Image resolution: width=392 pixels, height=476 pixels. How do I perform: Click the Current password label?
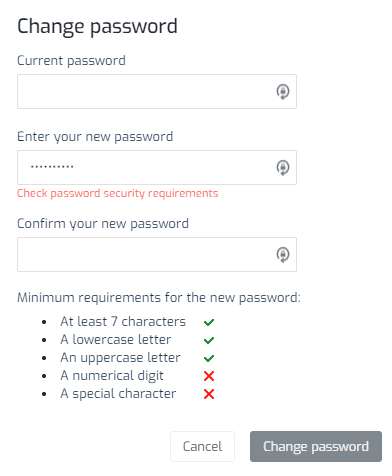[x=71, y=61]
